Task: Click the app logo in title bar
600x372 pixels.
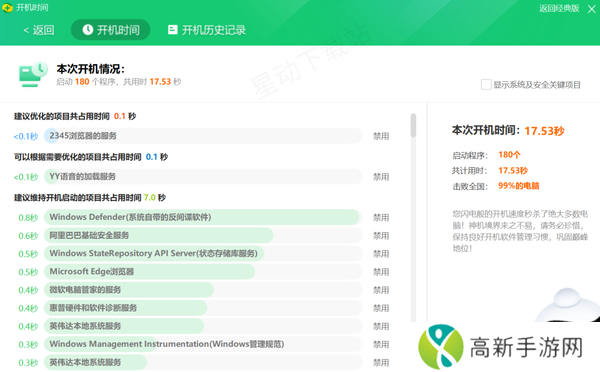Action: tap(7, 8)
